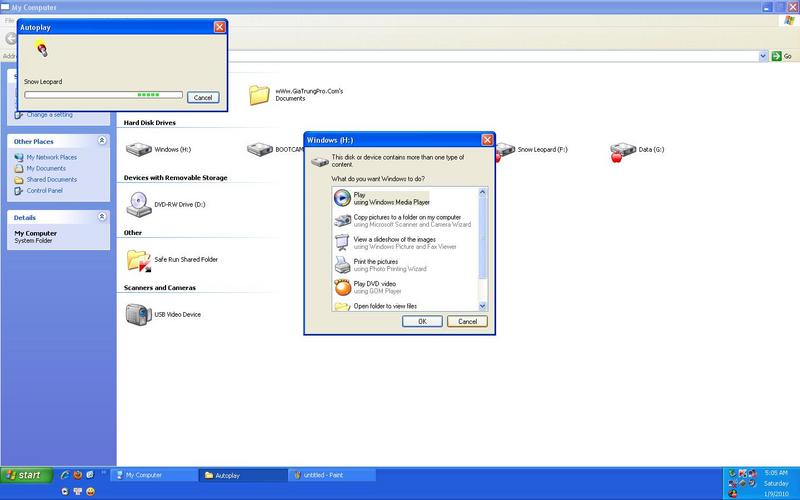The width and height of the screenshot is (800, 500).
Task: Switch to My Computer taskbar button
Action: point(155,475)
